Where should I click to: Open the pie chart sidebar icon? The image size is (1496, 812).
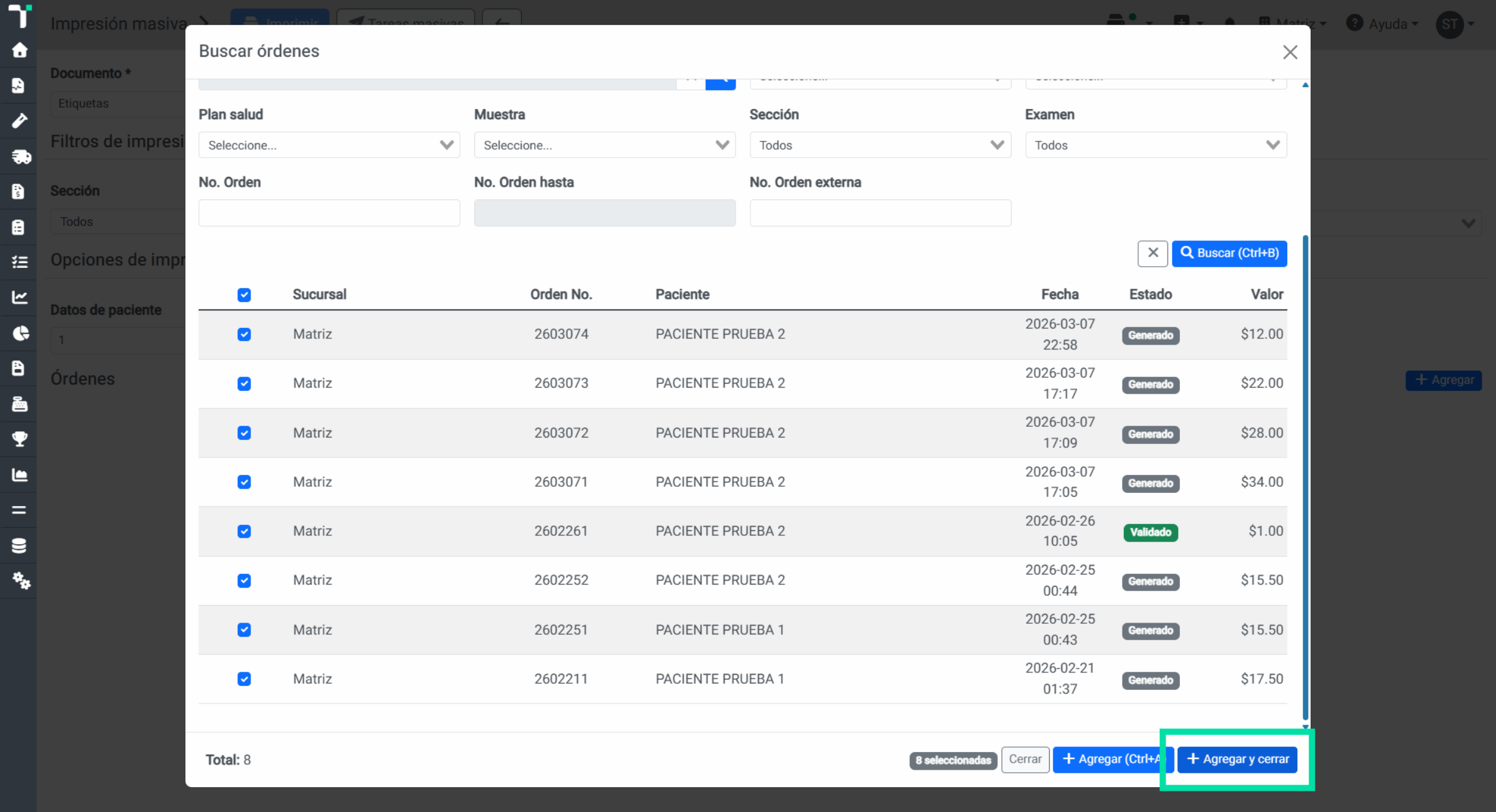click(x=21, y=333)
